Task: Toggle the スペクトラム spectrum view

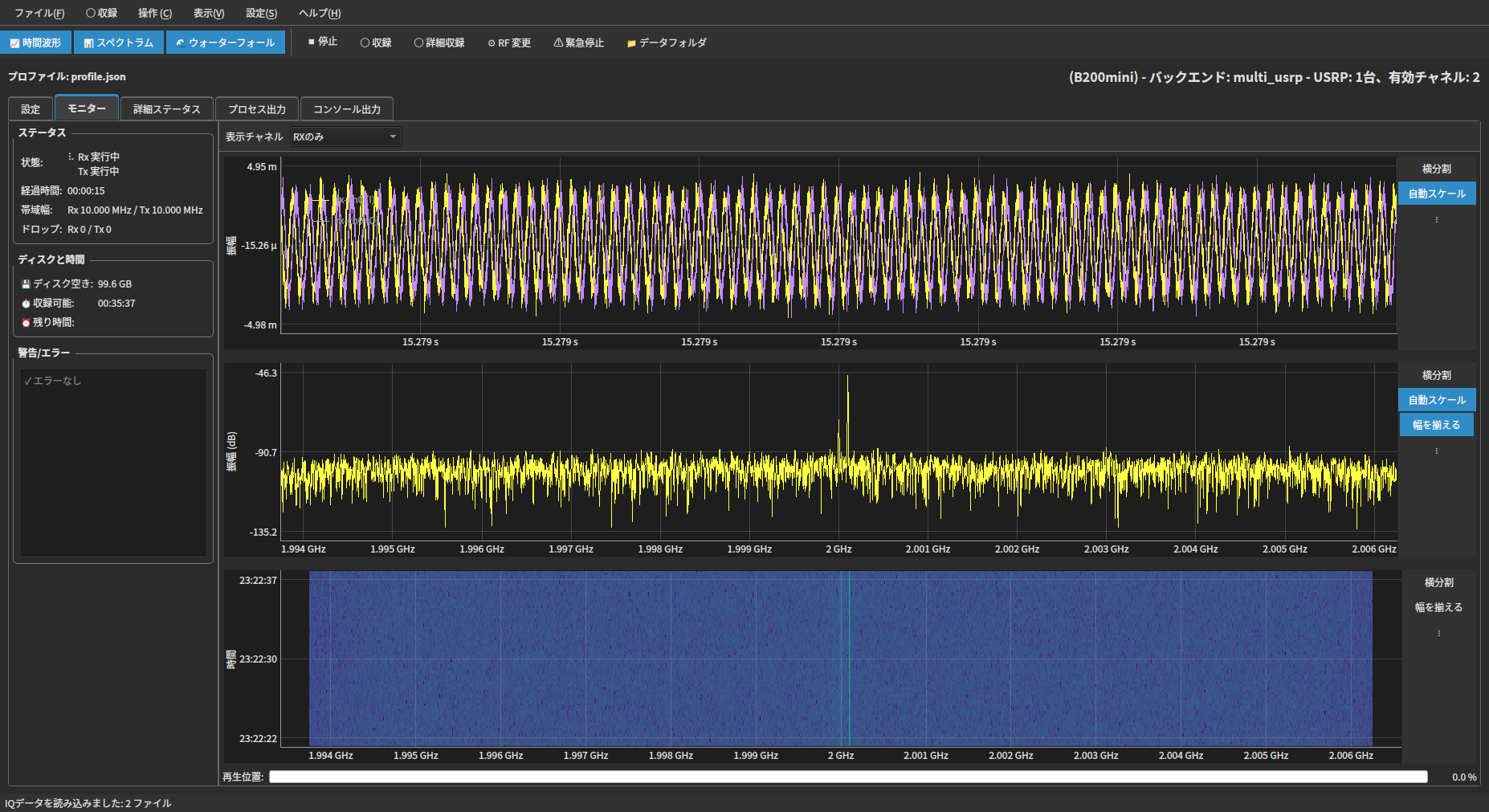Action: coord(119,43)
